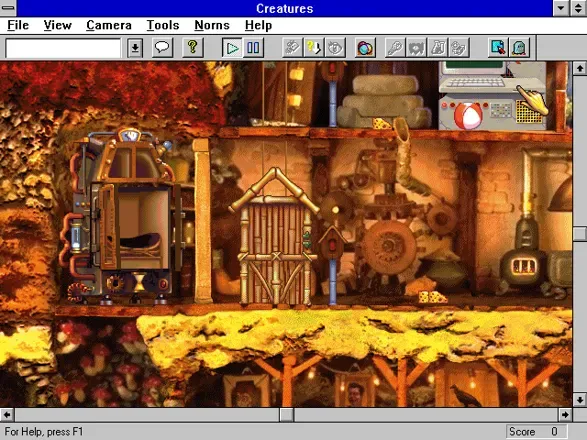Click the greyed-out tag toolbar icon

[x=292, y=48]
